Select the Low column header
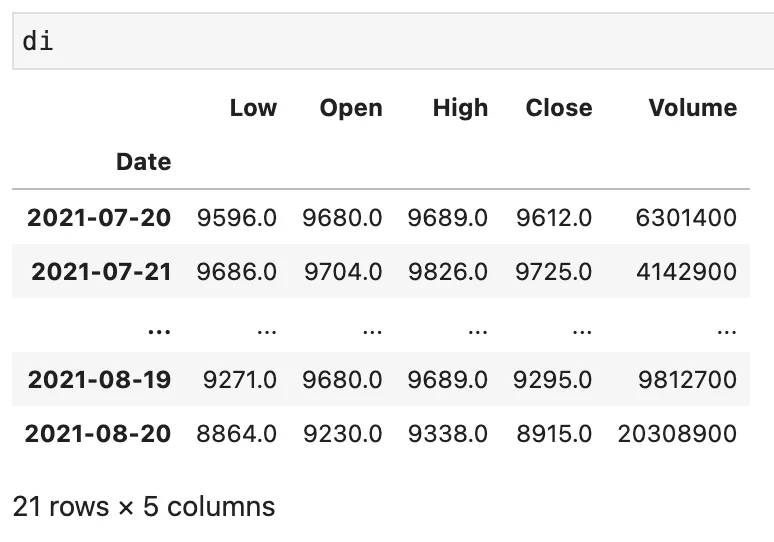Viewport: 774px width, 542px height. 253,108
